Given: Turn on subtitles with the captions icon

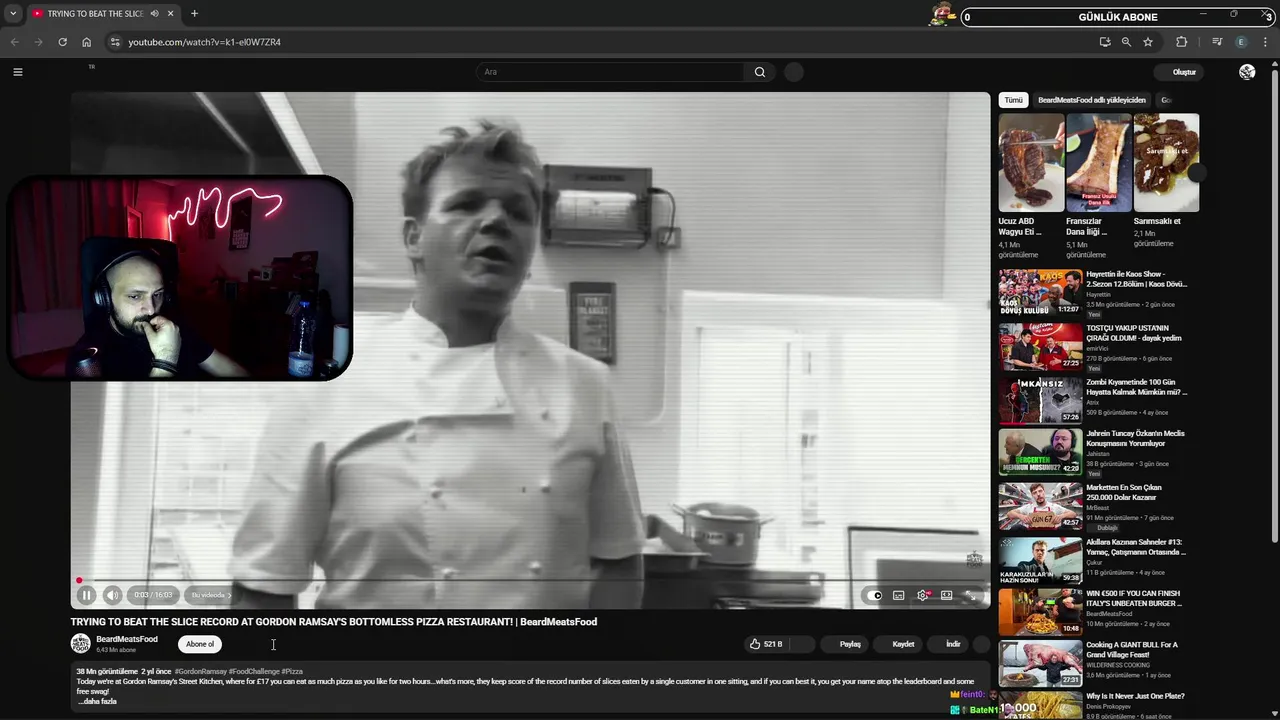Looking at the screenshot, I should pos(899,595).
